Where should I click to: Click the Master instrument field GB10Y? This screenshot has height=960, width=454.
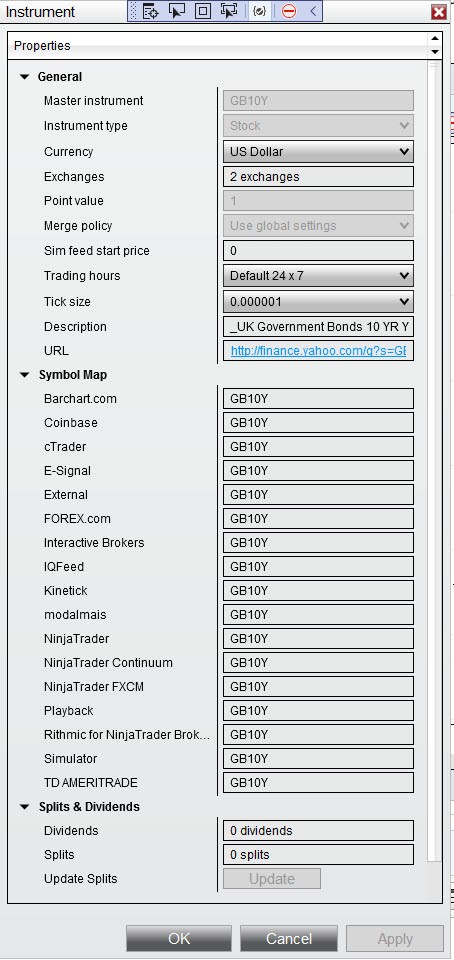(x=318, y=100)
